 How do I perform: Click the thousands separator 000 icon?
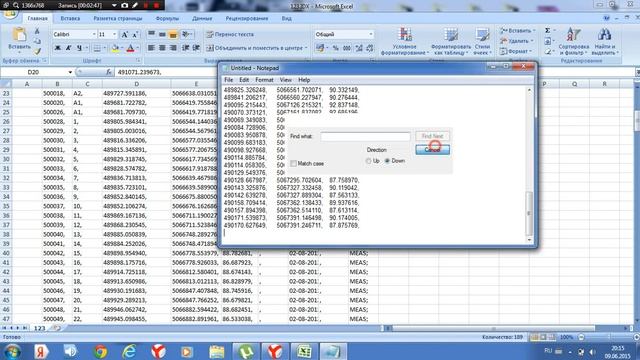click(347, 48)
